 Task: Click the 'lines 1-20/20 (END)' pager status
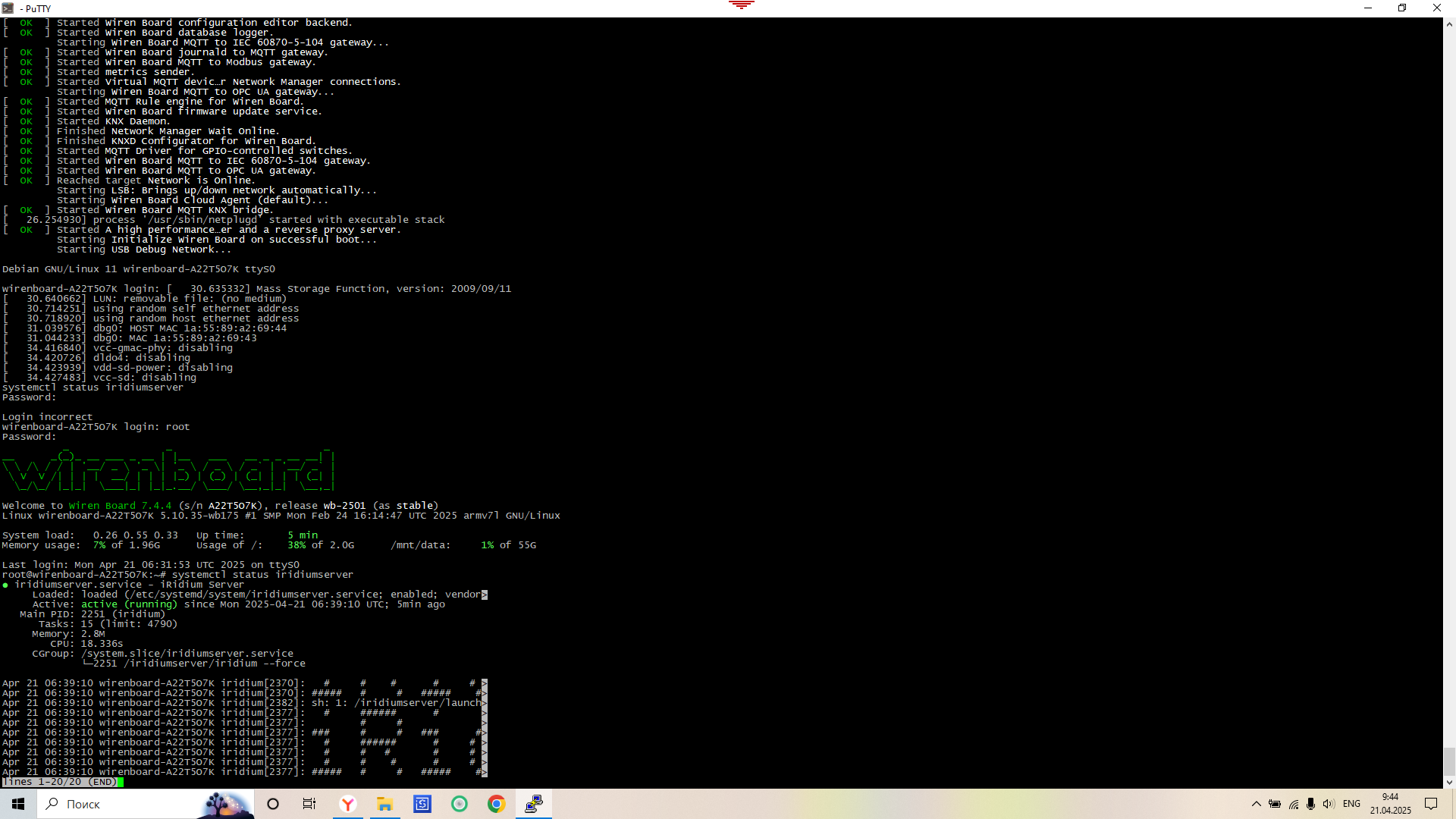pyautogui.click(x=60, y=782)
